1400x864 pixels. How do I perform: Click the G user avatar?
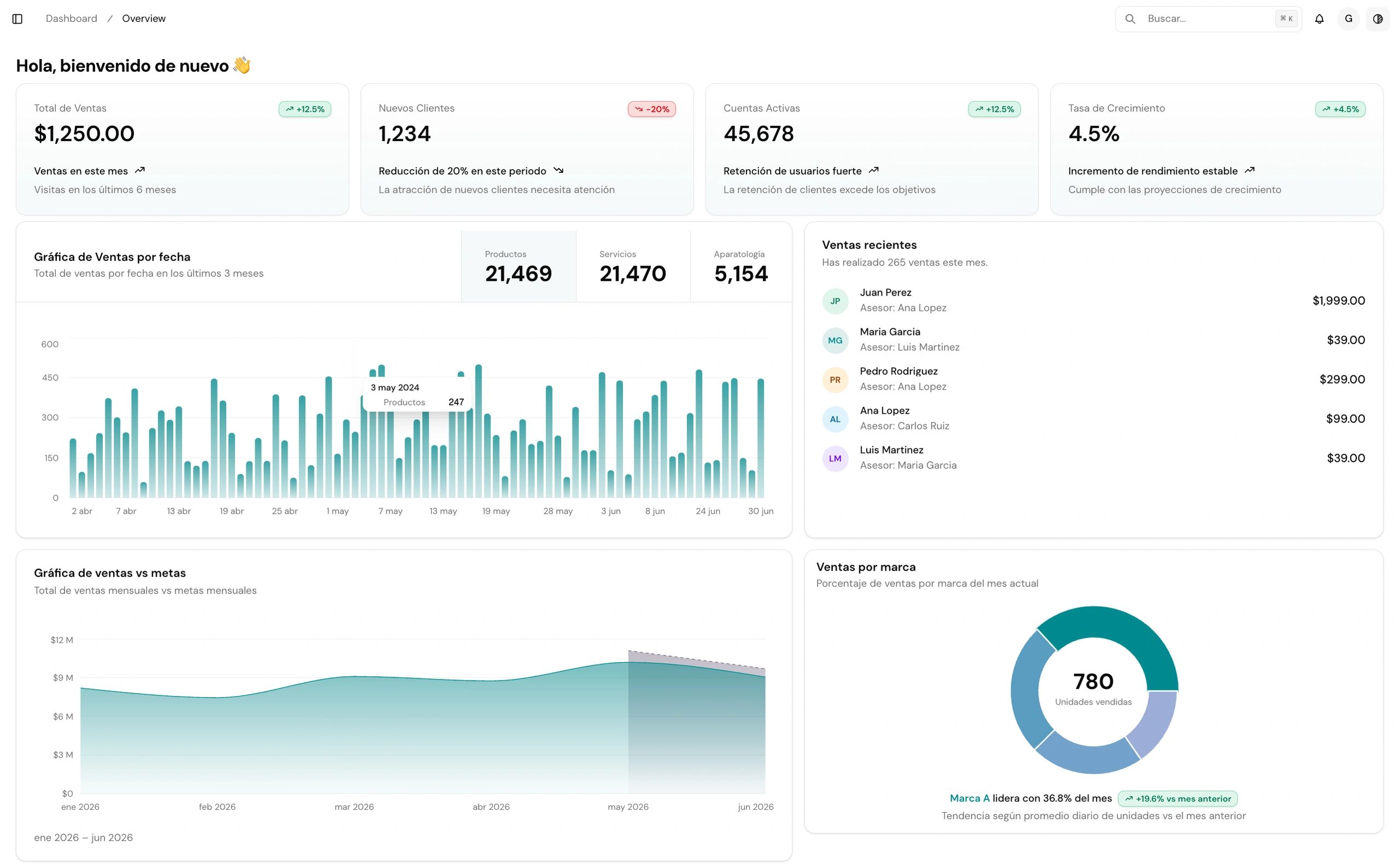click(x=1348, y=19)
